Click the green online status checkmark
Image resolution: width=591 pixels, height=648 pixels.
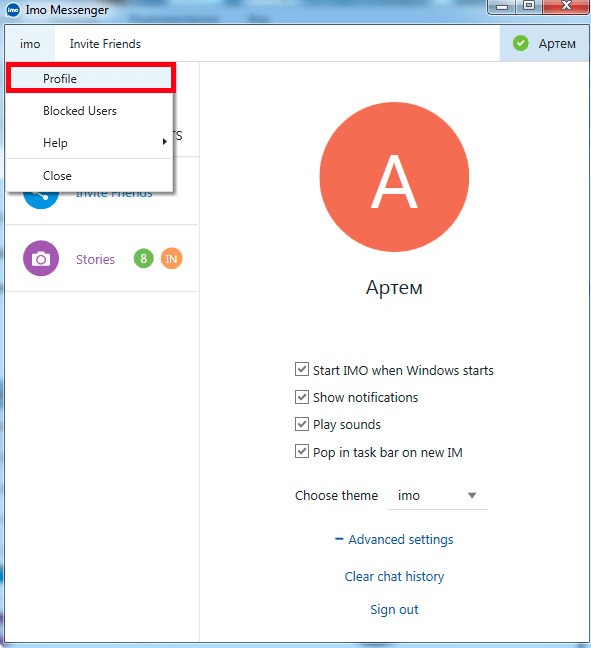pyautogui.click(x=521, y=43)
